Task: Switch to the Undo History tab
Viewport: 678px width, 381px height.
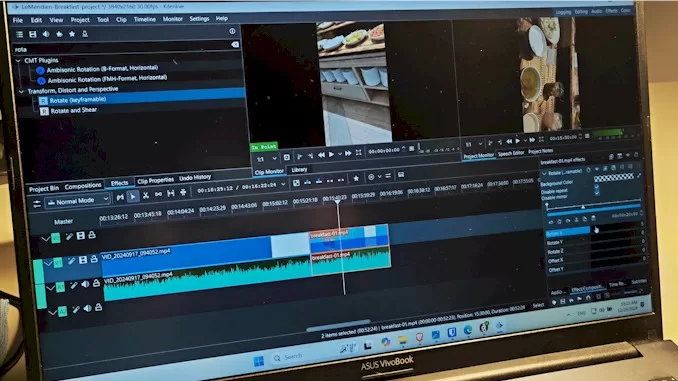Action: click(195, 178)
